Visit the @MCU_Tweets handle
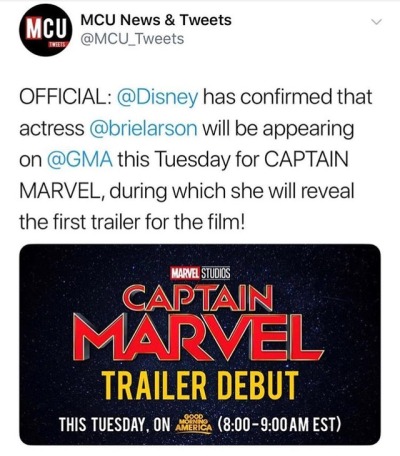Screen dimensions: 400x456 pos(132,39)
